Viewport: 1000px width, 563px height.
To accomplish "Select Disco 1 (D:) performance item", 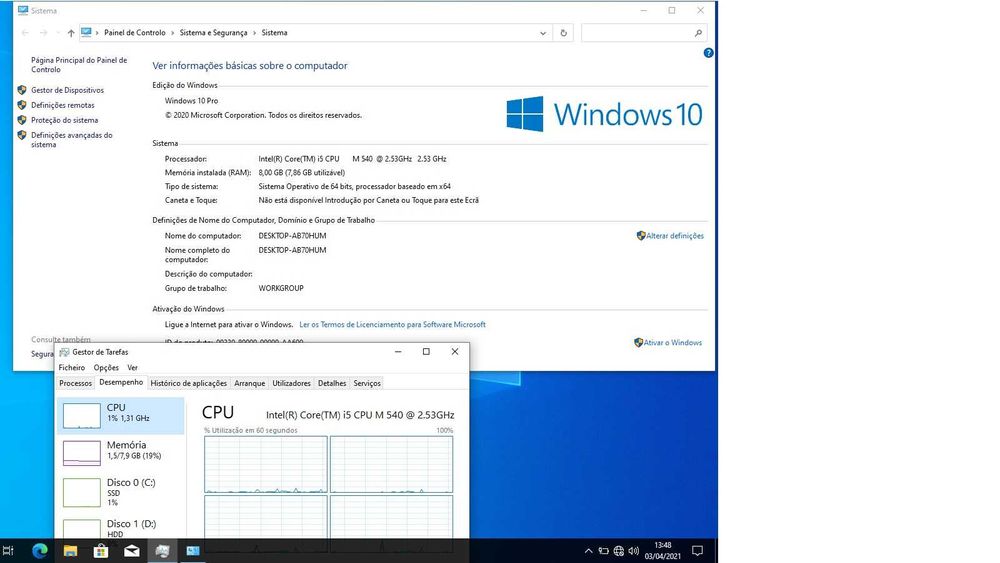I will tap(121, 528).
